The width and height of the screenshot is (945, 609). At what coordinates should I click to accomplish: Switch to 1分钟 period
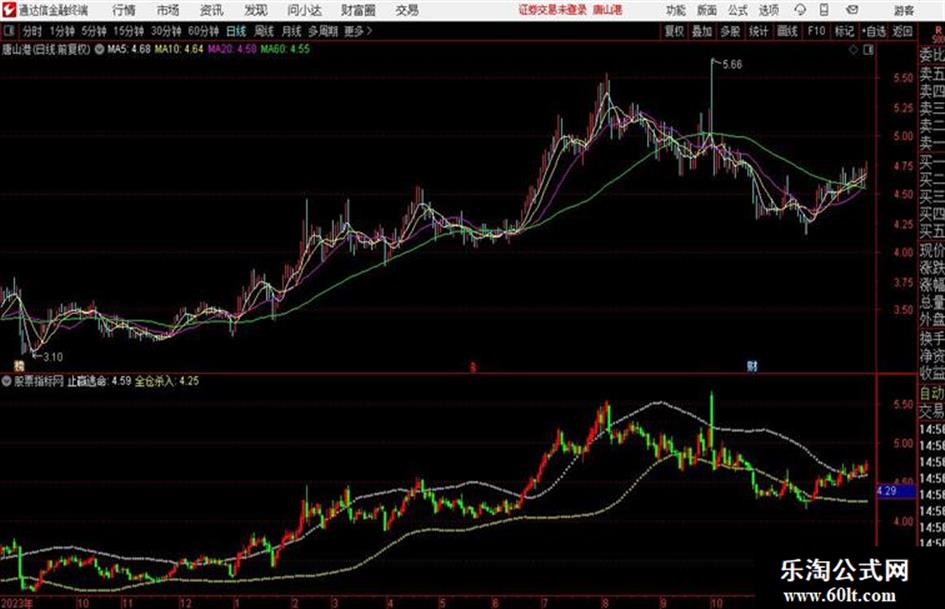(61, 31)
